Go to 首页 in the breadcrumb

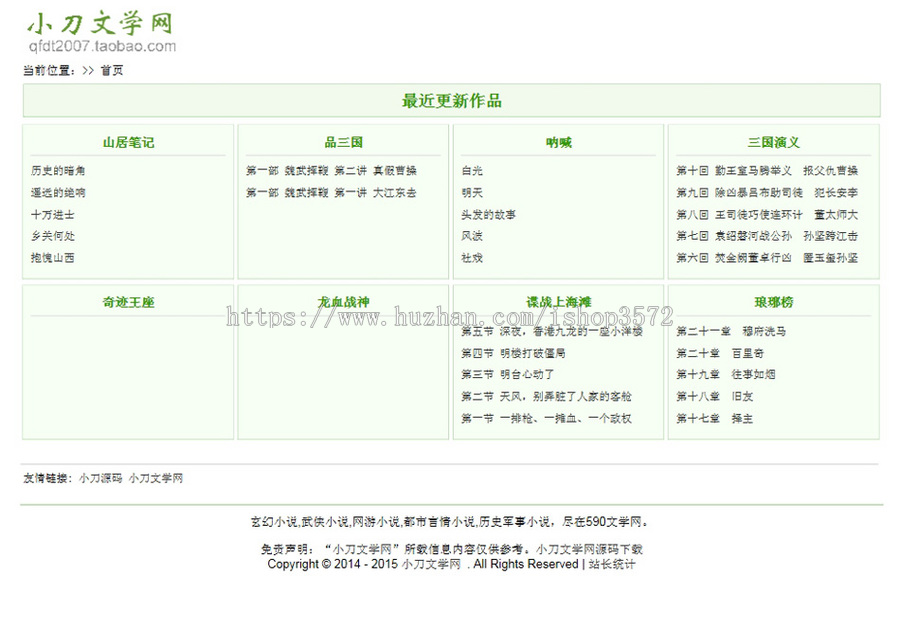coord(112,71)
